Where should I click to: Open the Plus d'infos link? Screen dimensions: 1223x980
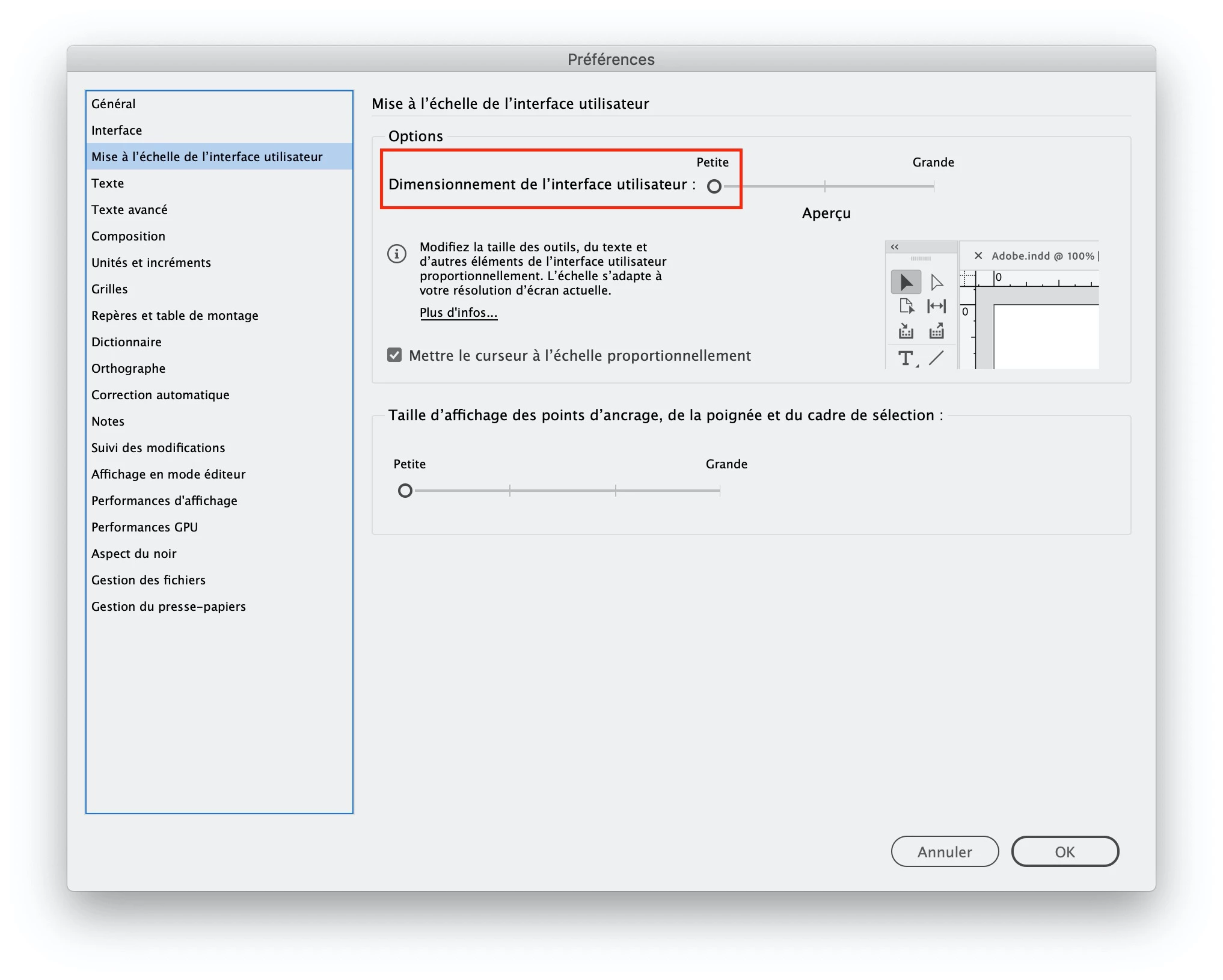(458, 313)
